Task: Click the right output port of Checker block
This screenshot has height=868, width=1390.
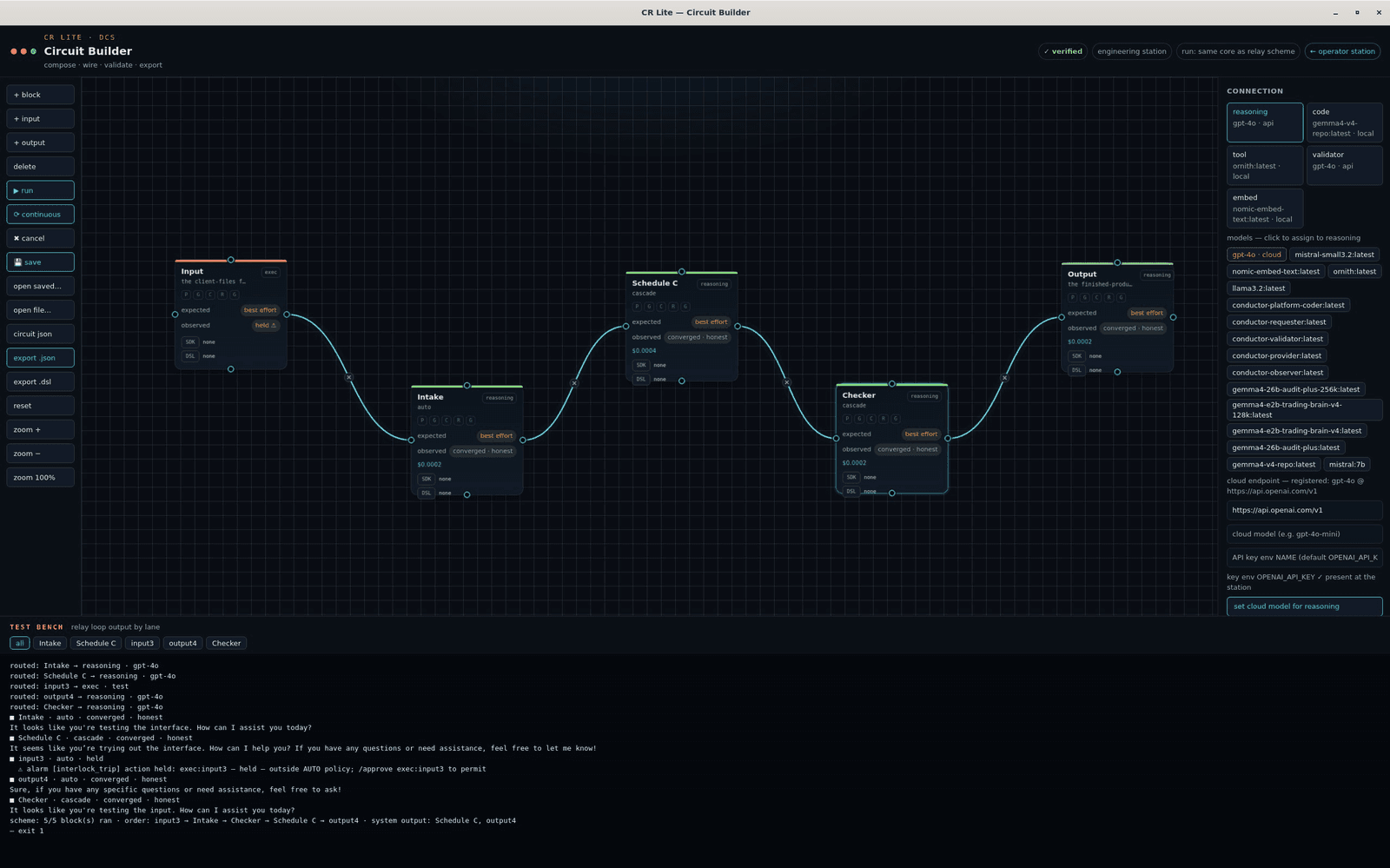Action: [948, 439]
